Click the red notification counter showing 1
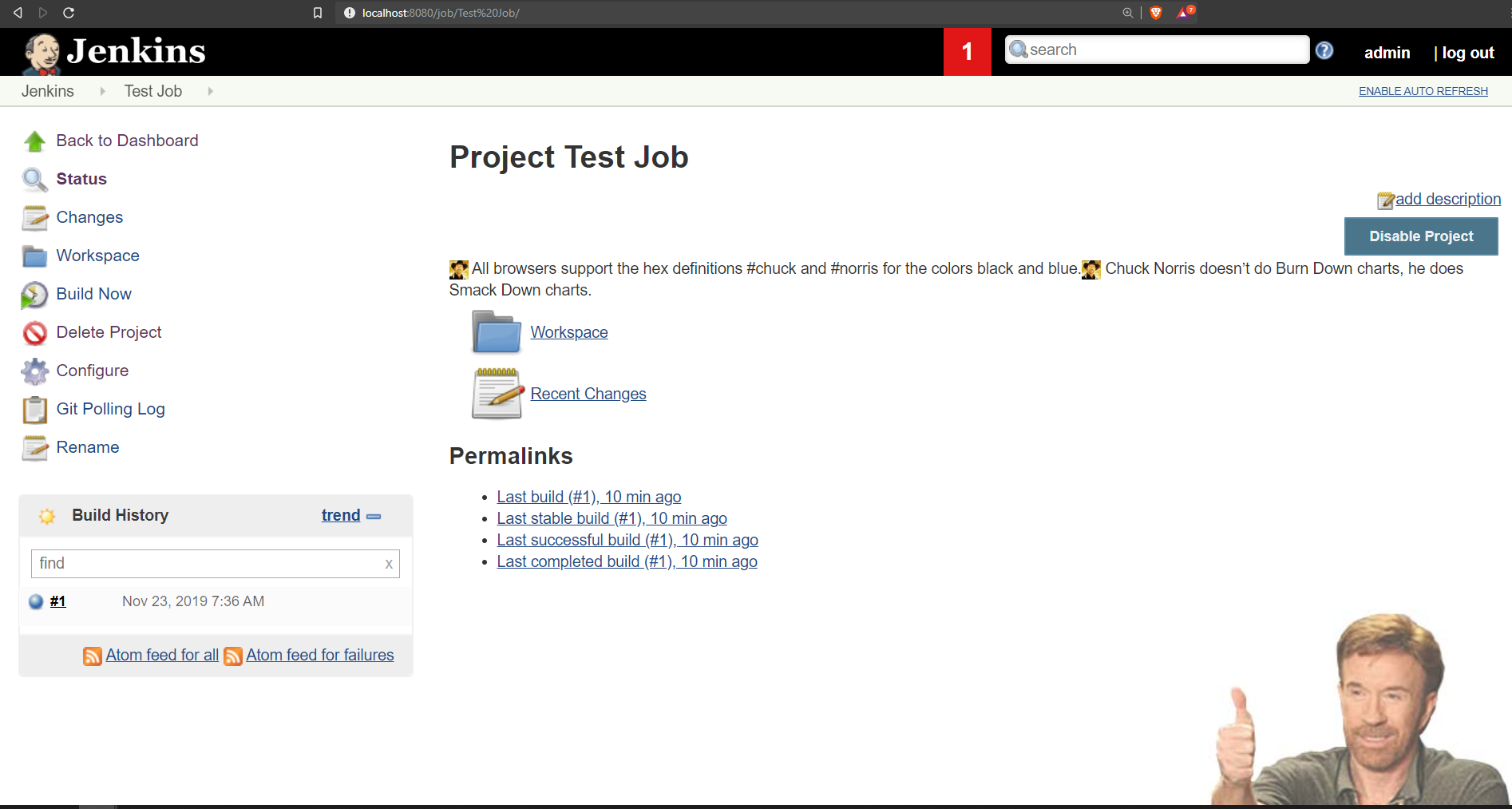1512x809 pixels. click(967, 52)
